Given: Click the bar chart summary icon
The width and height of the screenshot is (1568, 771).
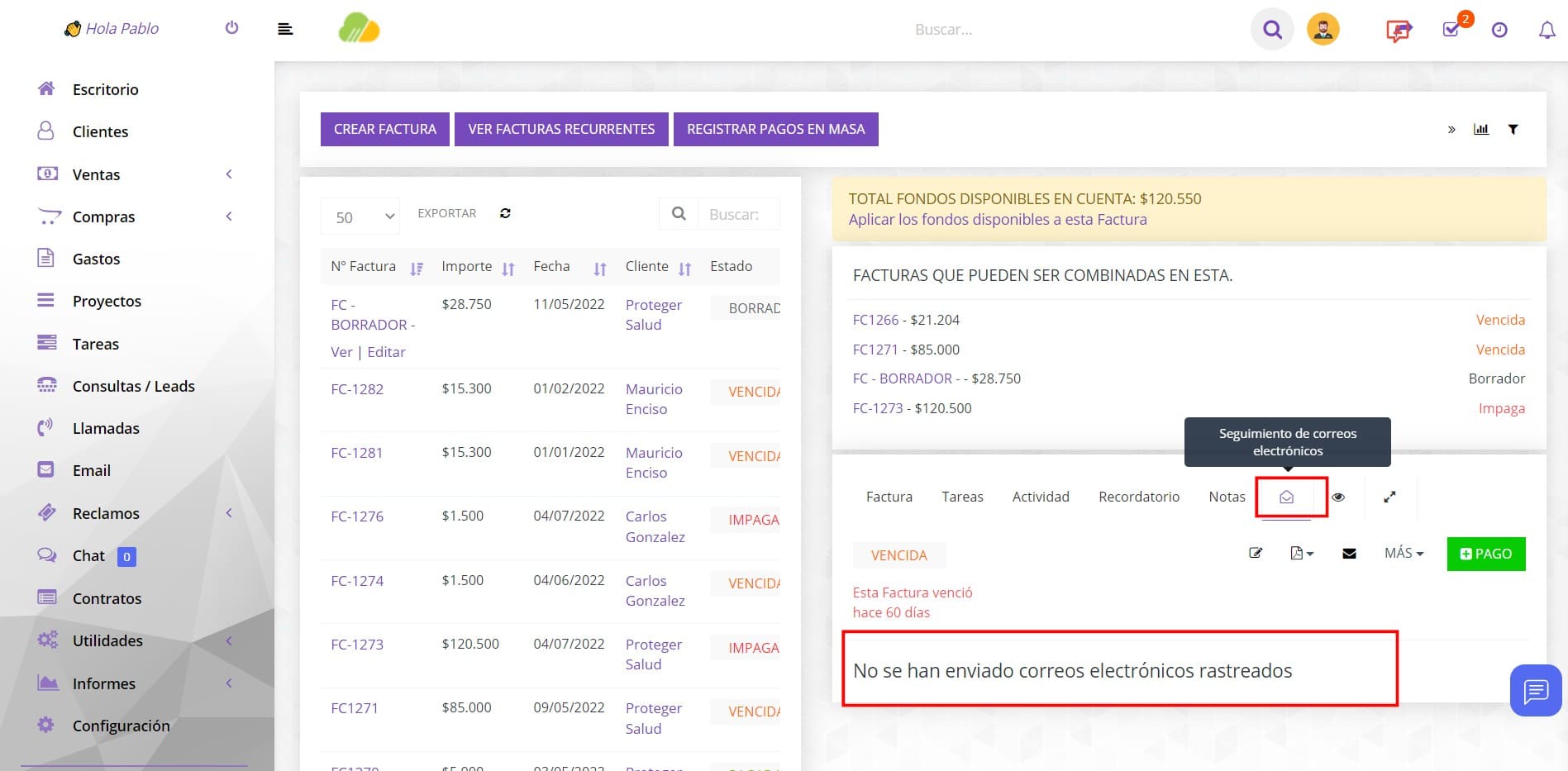Looking at the screenshot, I should coord(1481,129).
